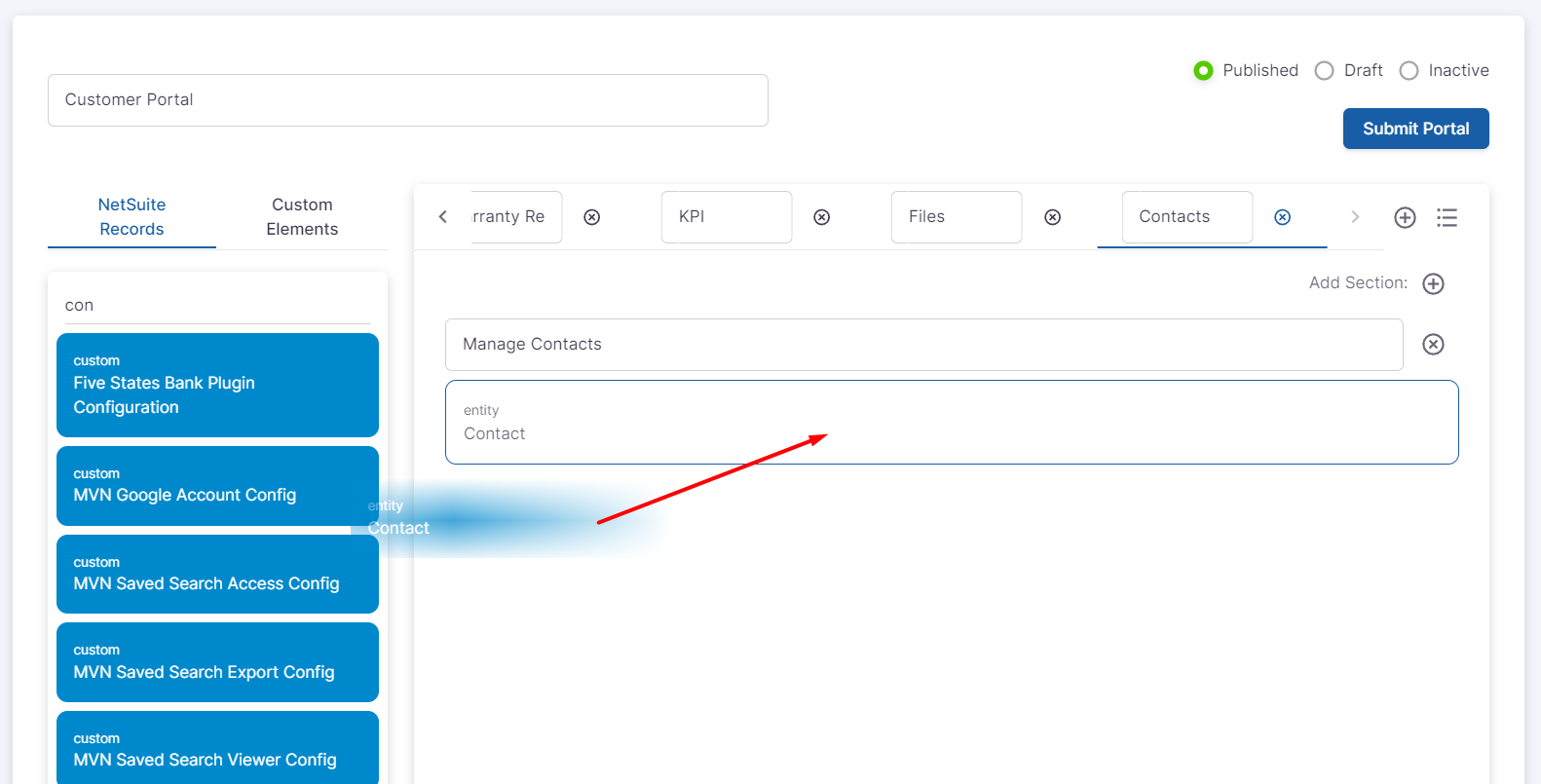This screenshot has width=1541, height=784.
Task: Select the Published radio button
Action: (1203, 70)
